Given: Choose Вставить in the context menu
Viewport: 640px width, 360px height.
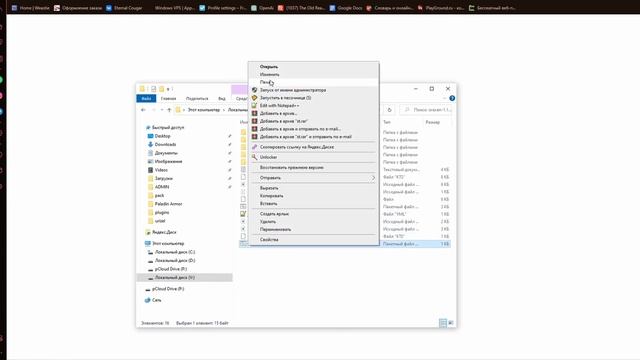Looking at the screenshot, I should coord(313,204).
